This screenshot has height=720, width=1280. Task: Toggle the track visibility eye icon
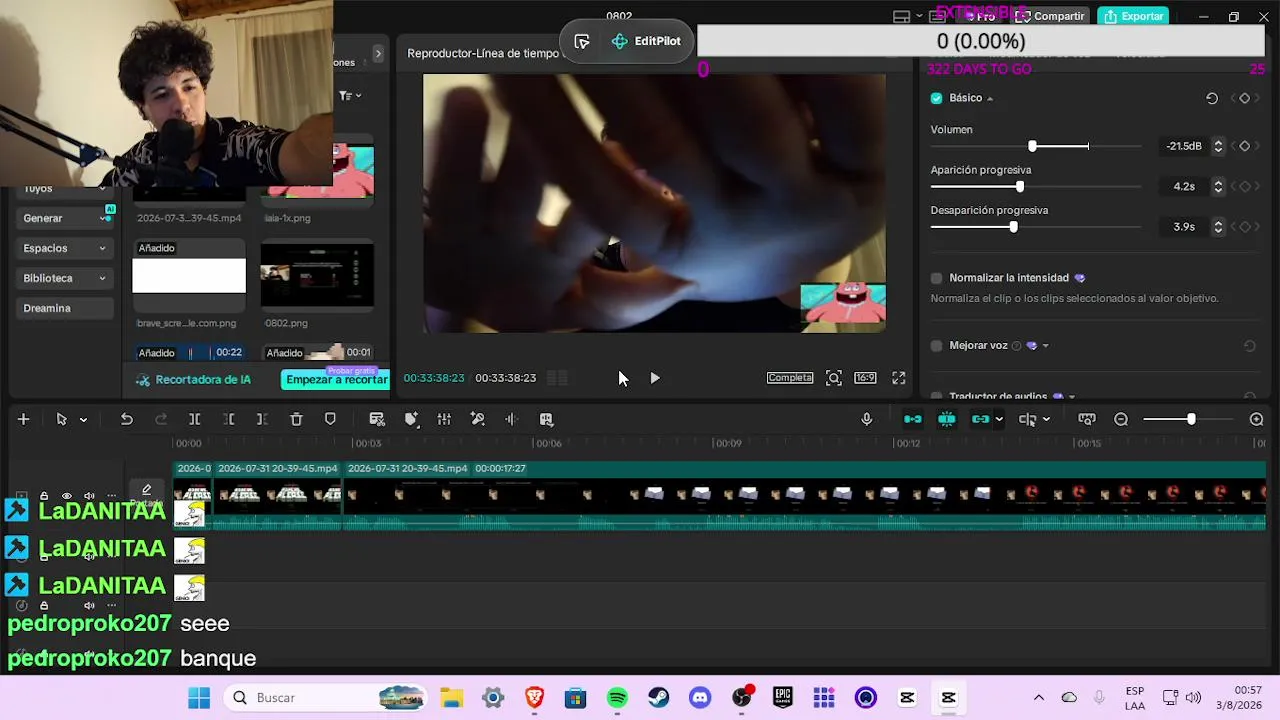coord(67,496)
